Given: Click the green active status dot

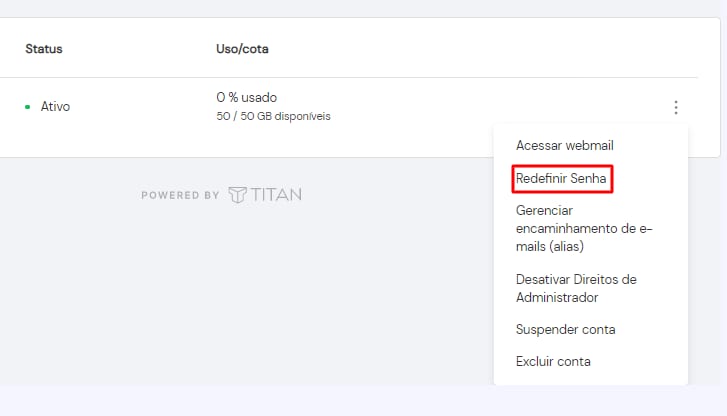Looking at the screenshot, I should click(x=28, y=106).
